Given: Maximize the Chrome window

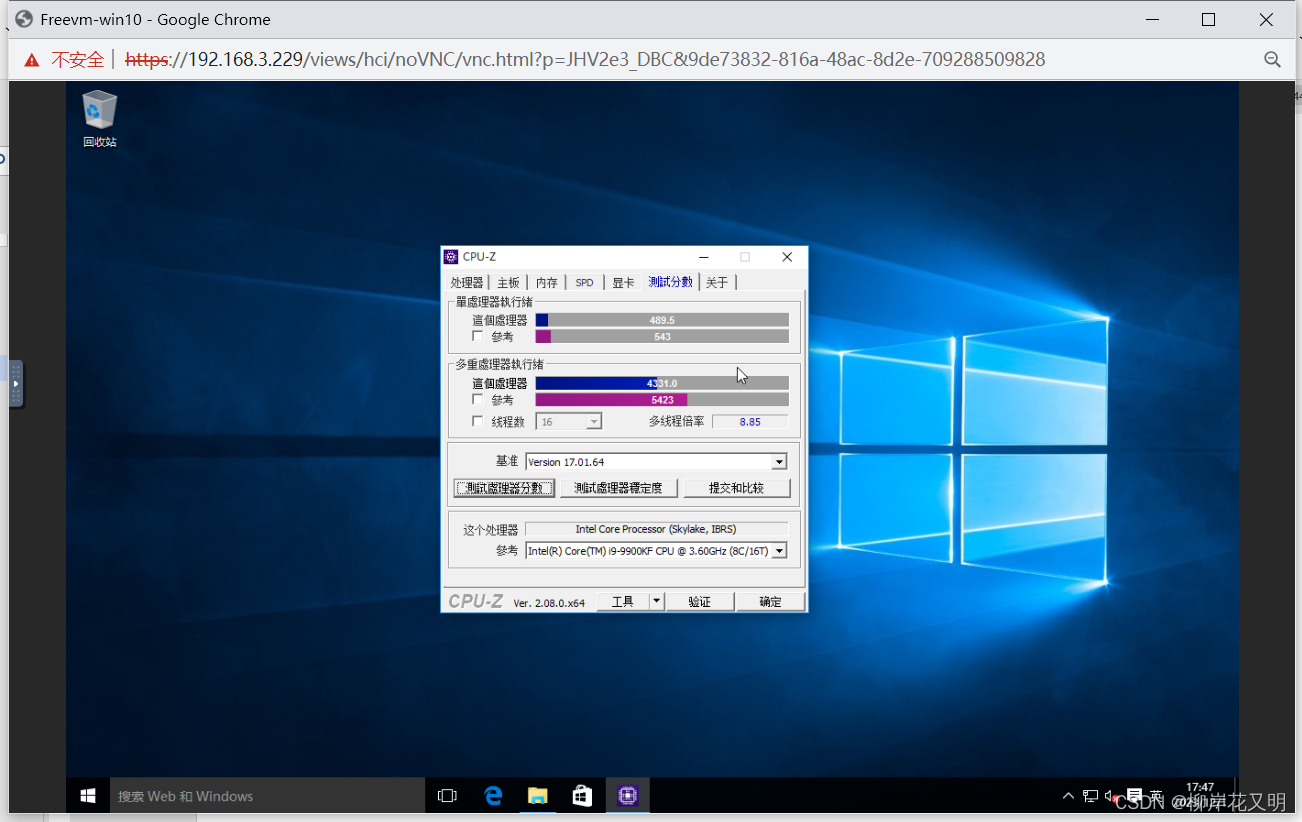Looking at the screenshot, I should tap(1208, 19).
